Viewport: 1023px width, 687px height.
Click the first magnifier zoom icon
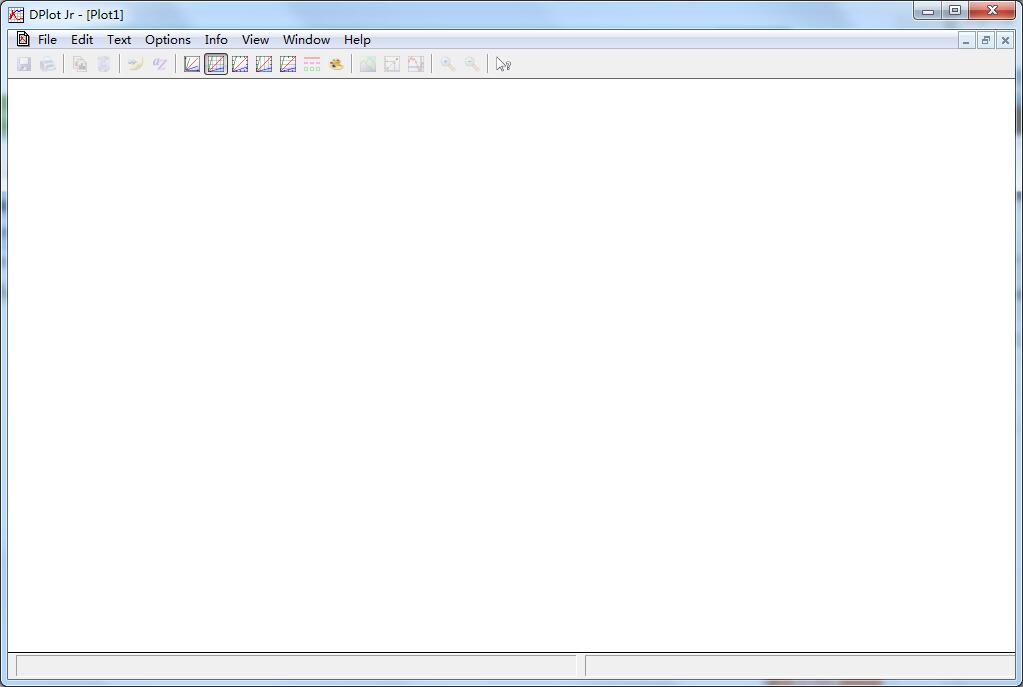click(x=448, y=64)
